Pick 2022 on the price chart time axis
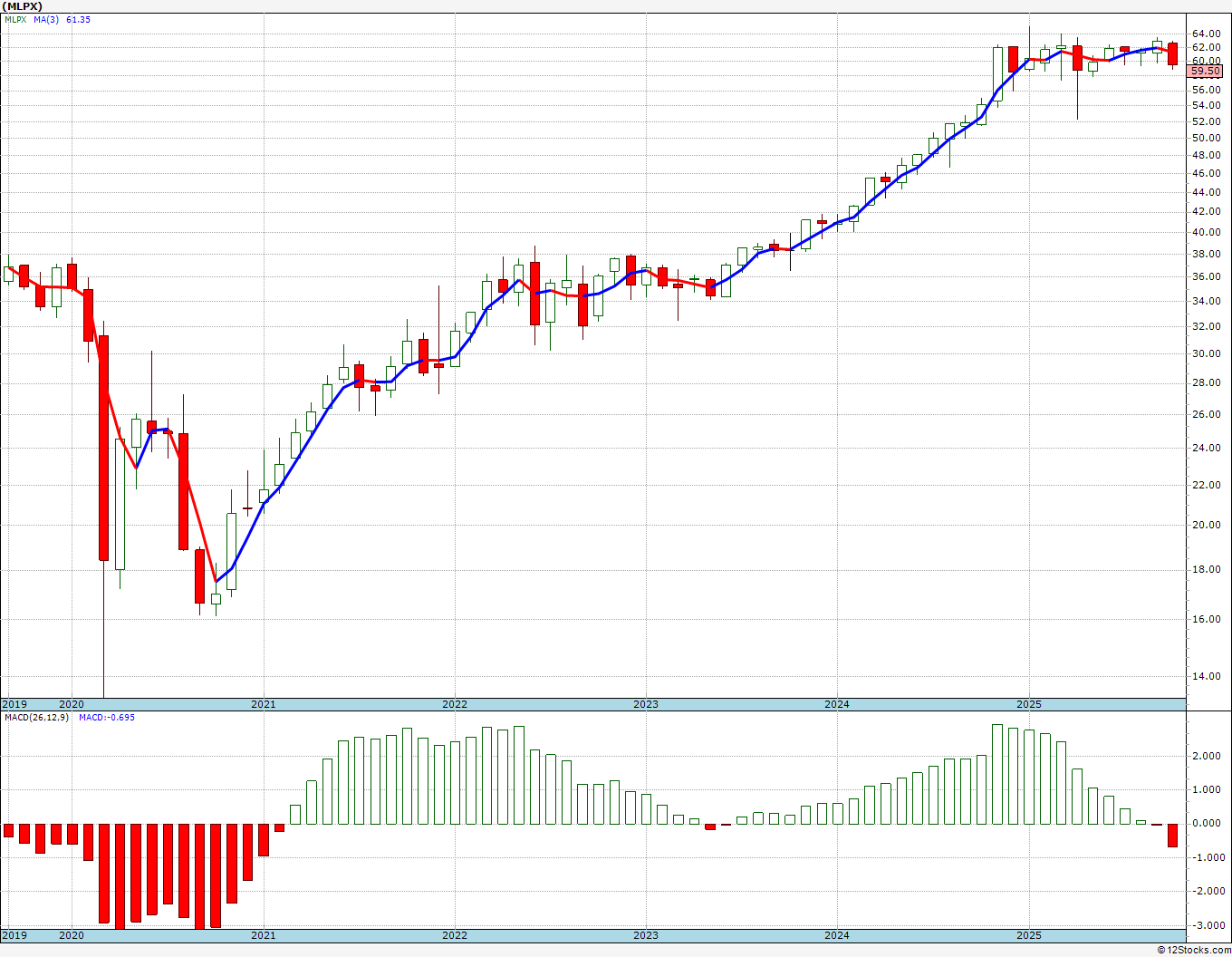This screenshot has height=957, width=1232. tap(454, 704)
